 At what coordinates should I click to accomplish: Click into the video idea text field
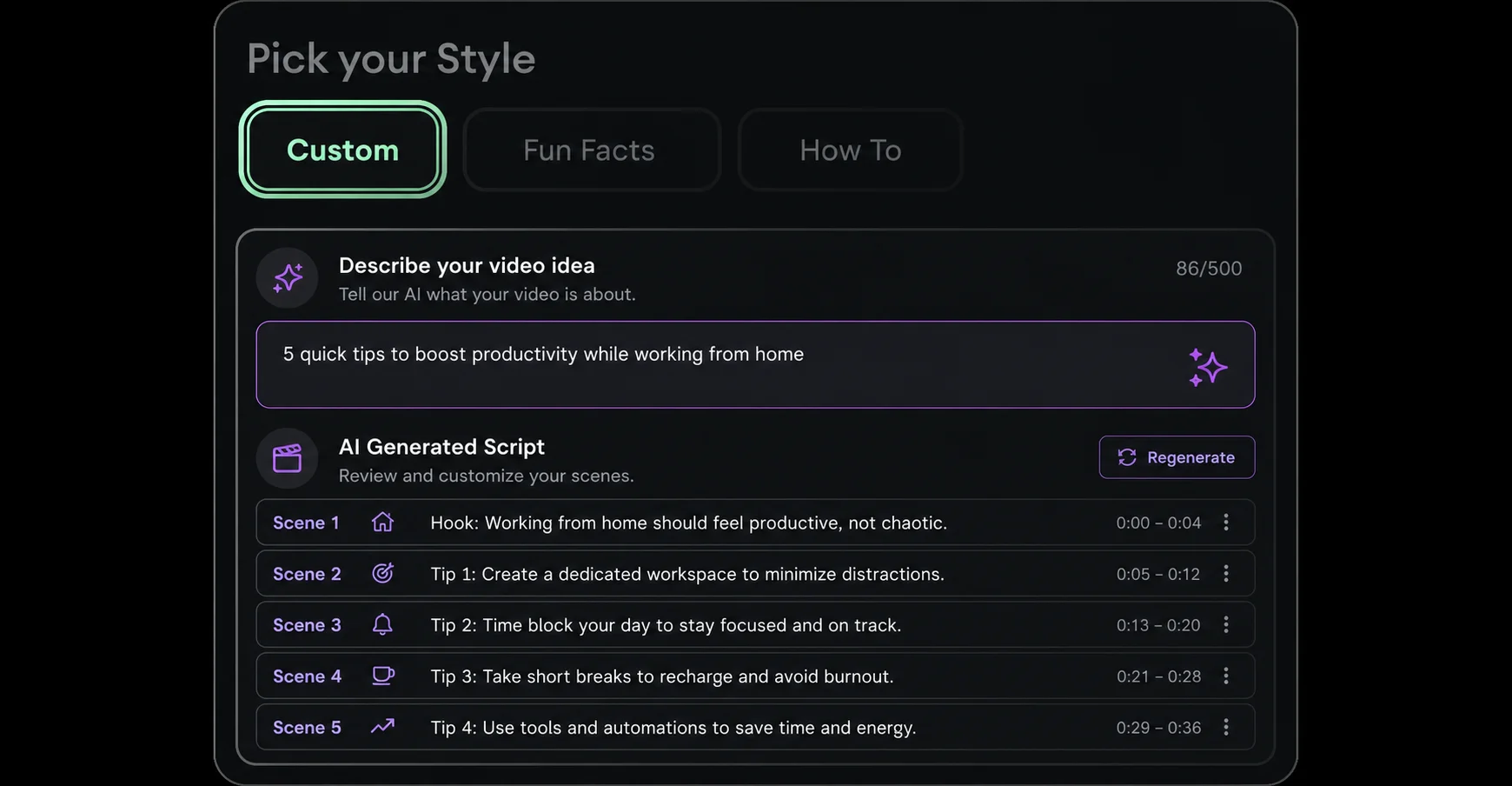tap(755, 364)
